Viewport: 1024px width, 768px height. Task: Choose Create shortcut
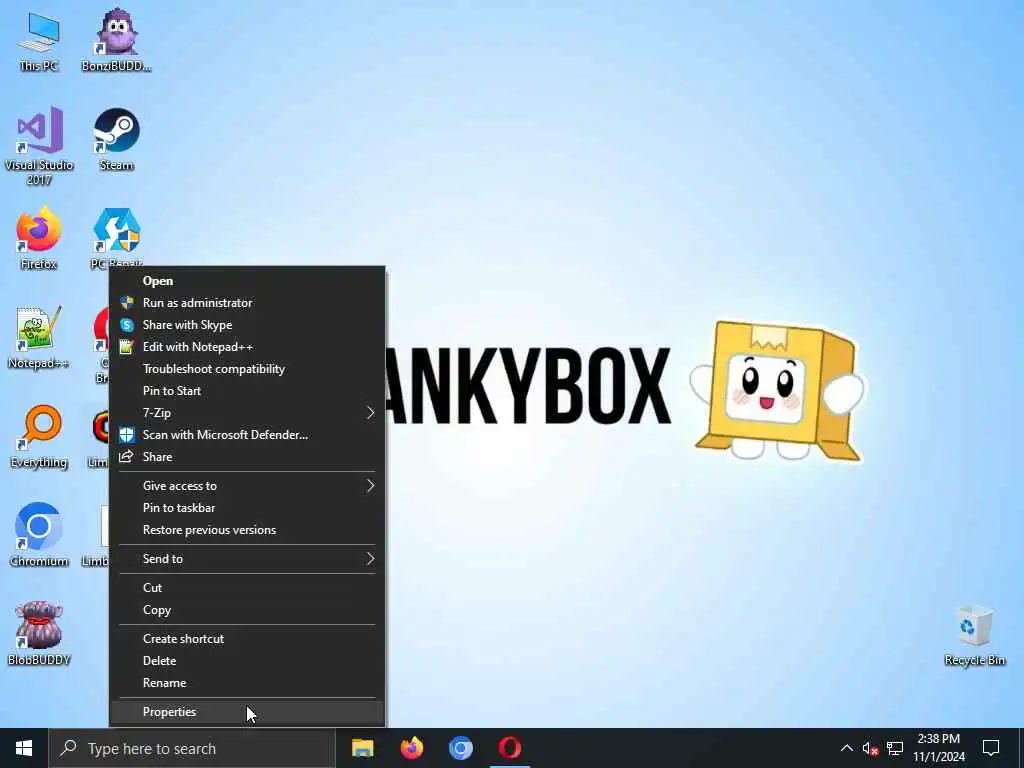click(248, 639)
